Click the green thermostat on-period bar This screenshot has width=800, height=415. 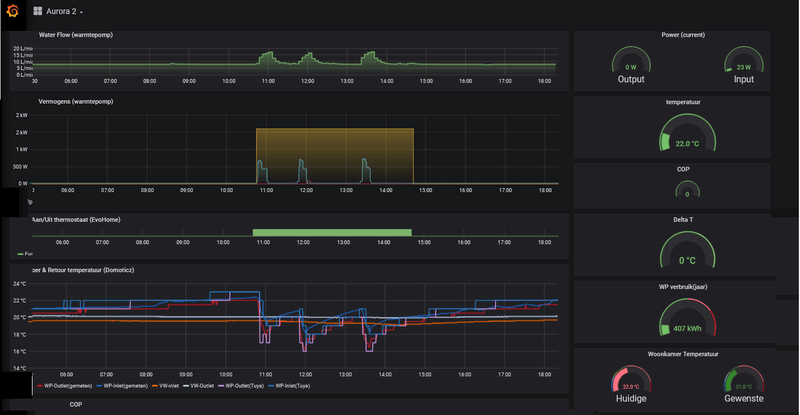pyautogui.click(x=332, y=233)
